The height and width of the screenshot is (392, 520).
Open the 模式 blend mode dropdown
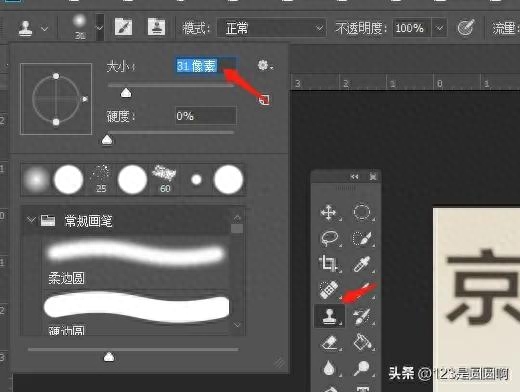[271, 28]
